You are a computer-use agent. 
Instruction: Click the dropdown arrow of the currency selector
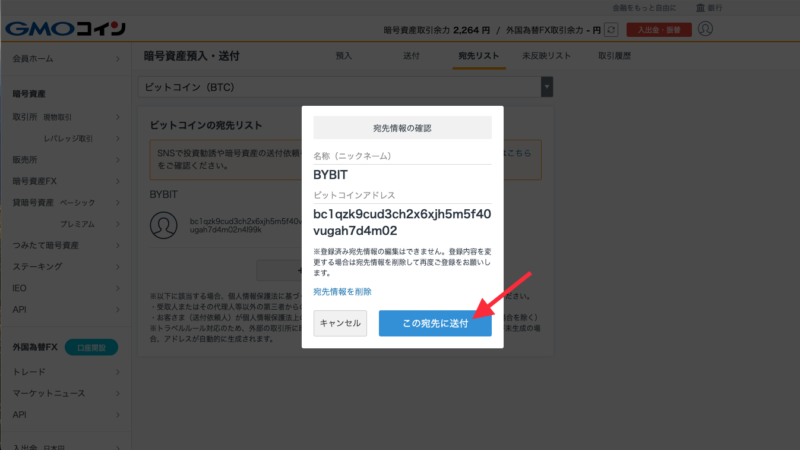[547, 87]
